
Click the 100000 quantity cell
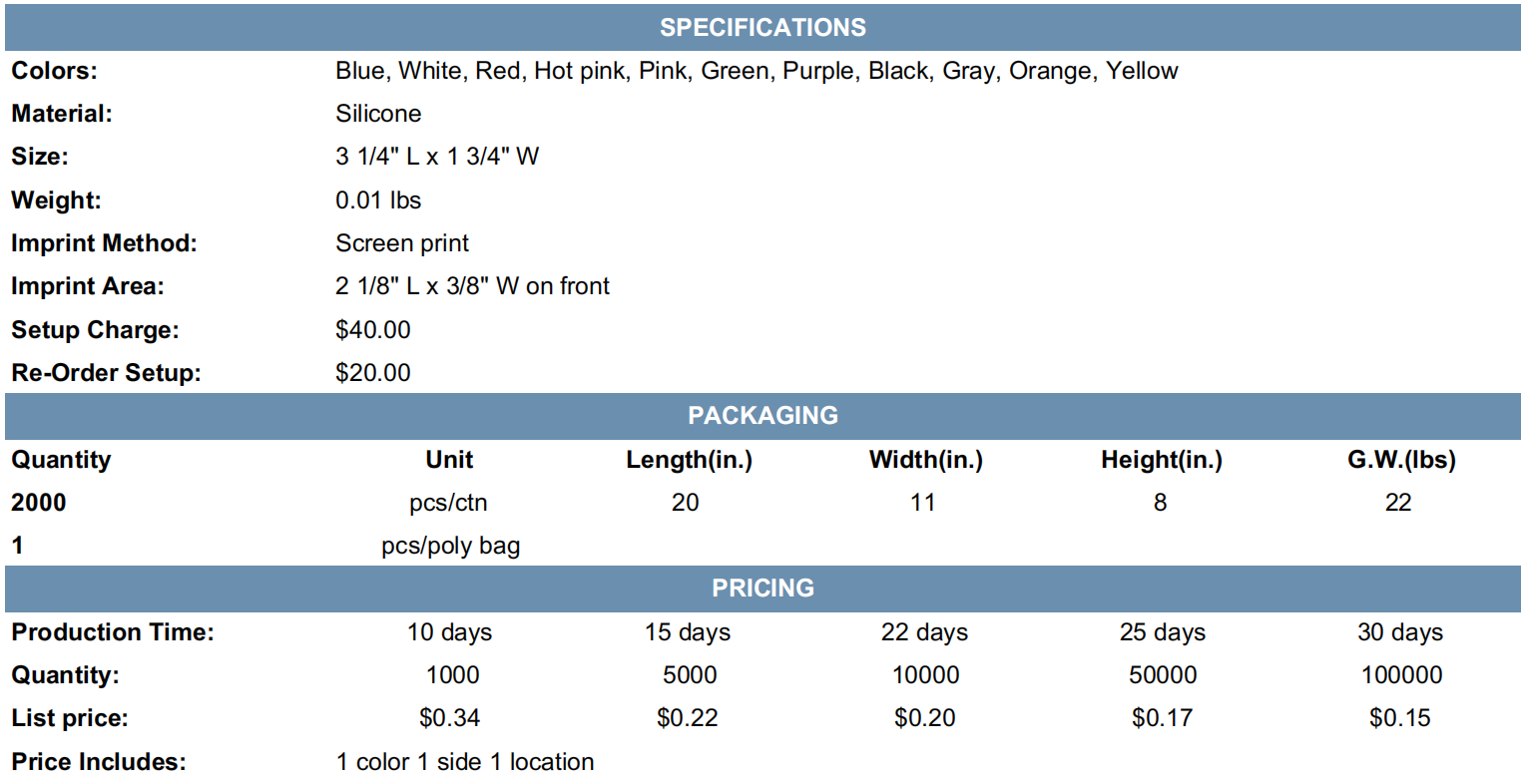coord(1401,675)
